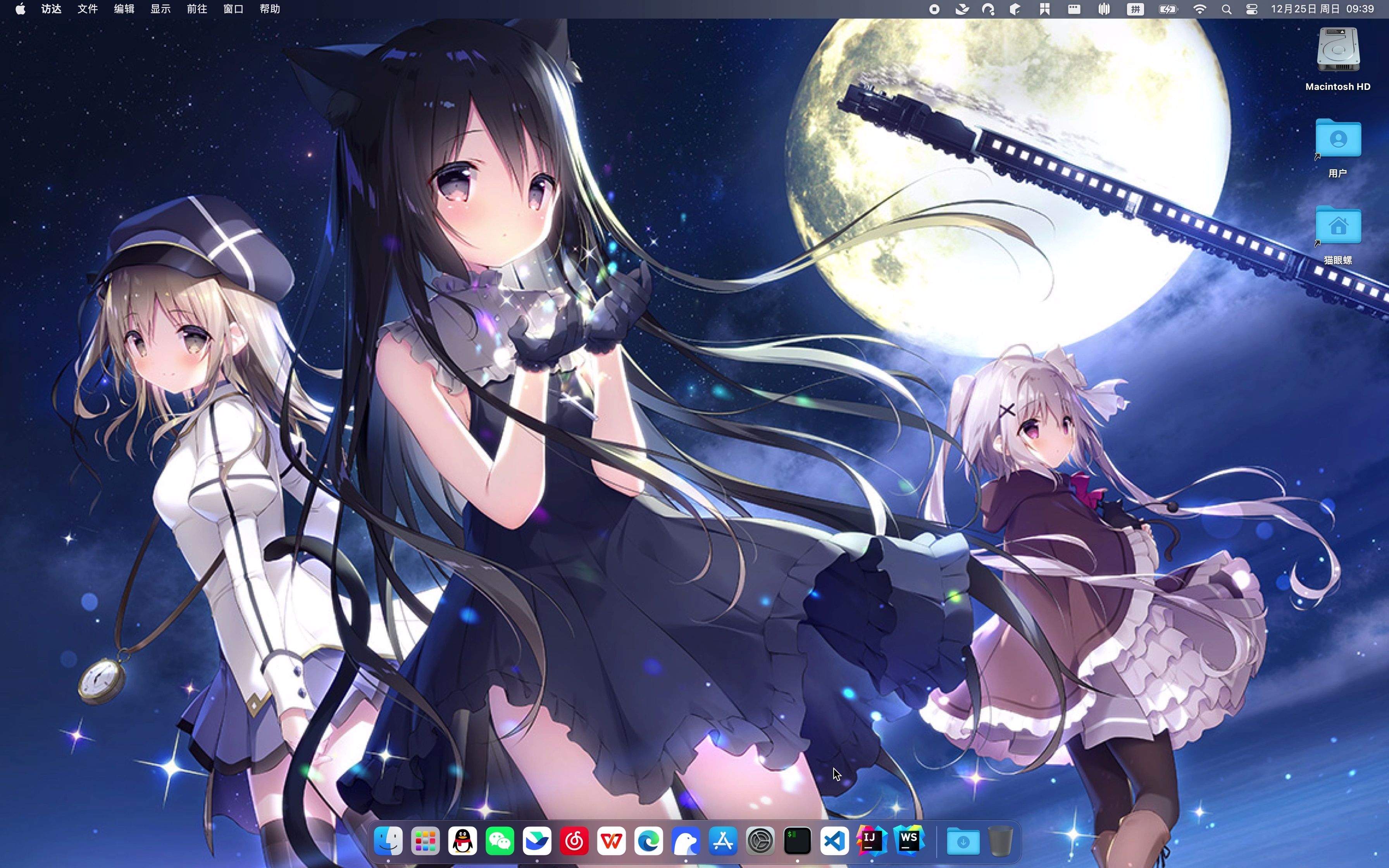The width and height of the screenshot is (1389, 868).
Task: Expand the battery status menu
Action: (1167, 9)
